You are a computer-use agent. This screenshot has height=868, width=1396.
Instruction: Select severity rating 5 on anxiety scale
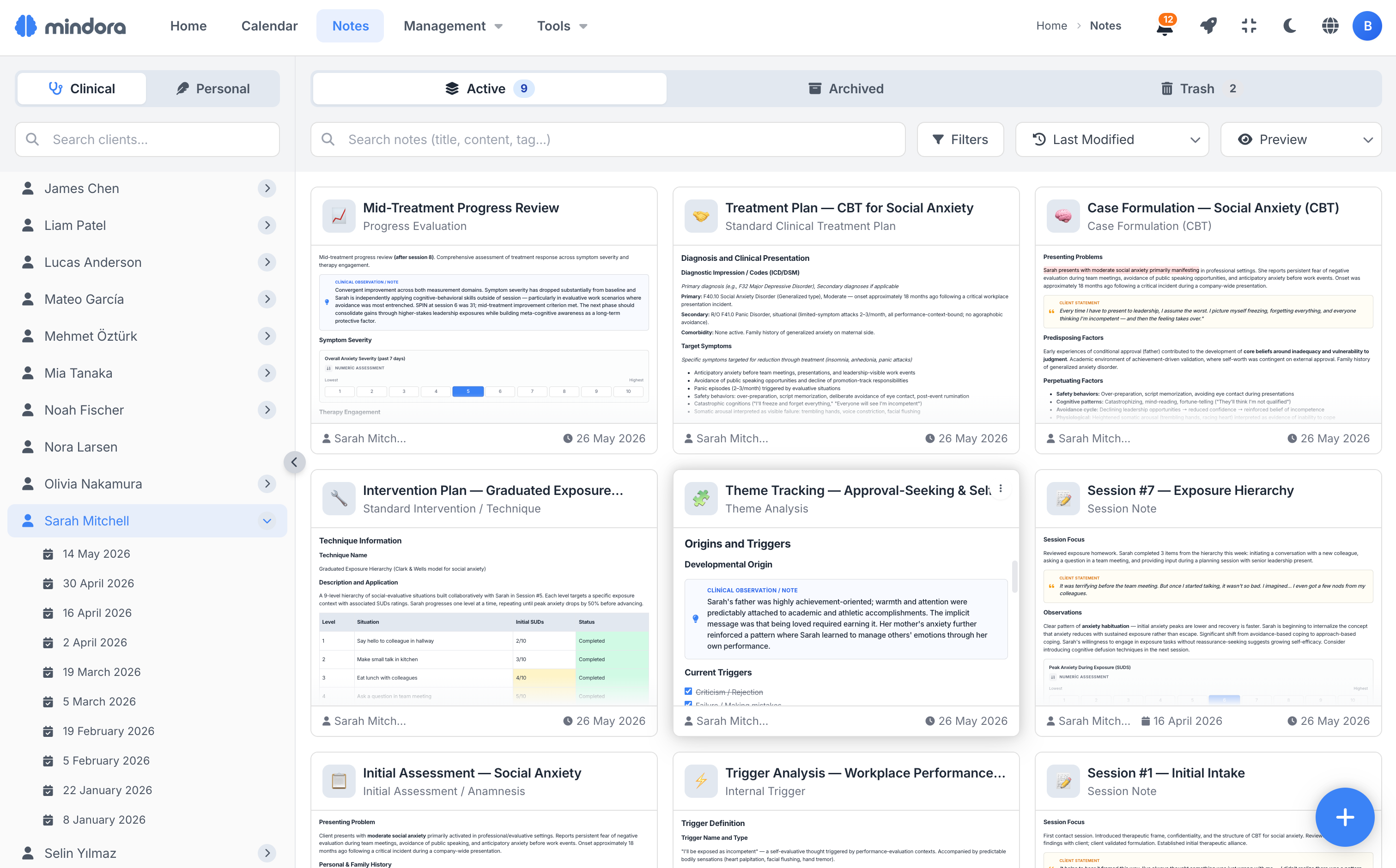[x=468, y=392]
